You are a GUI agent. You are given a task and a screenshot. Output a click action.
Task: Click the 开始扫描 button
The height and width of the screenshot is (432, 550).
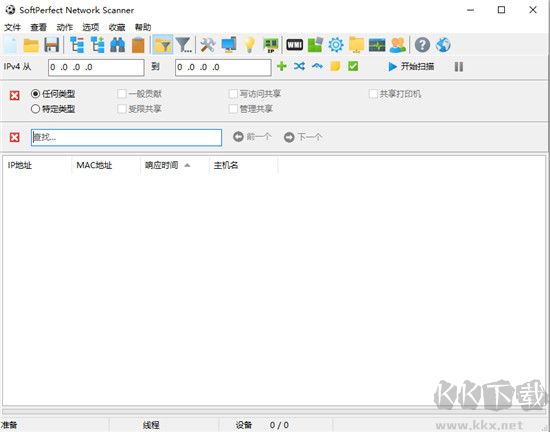(411, 66)
